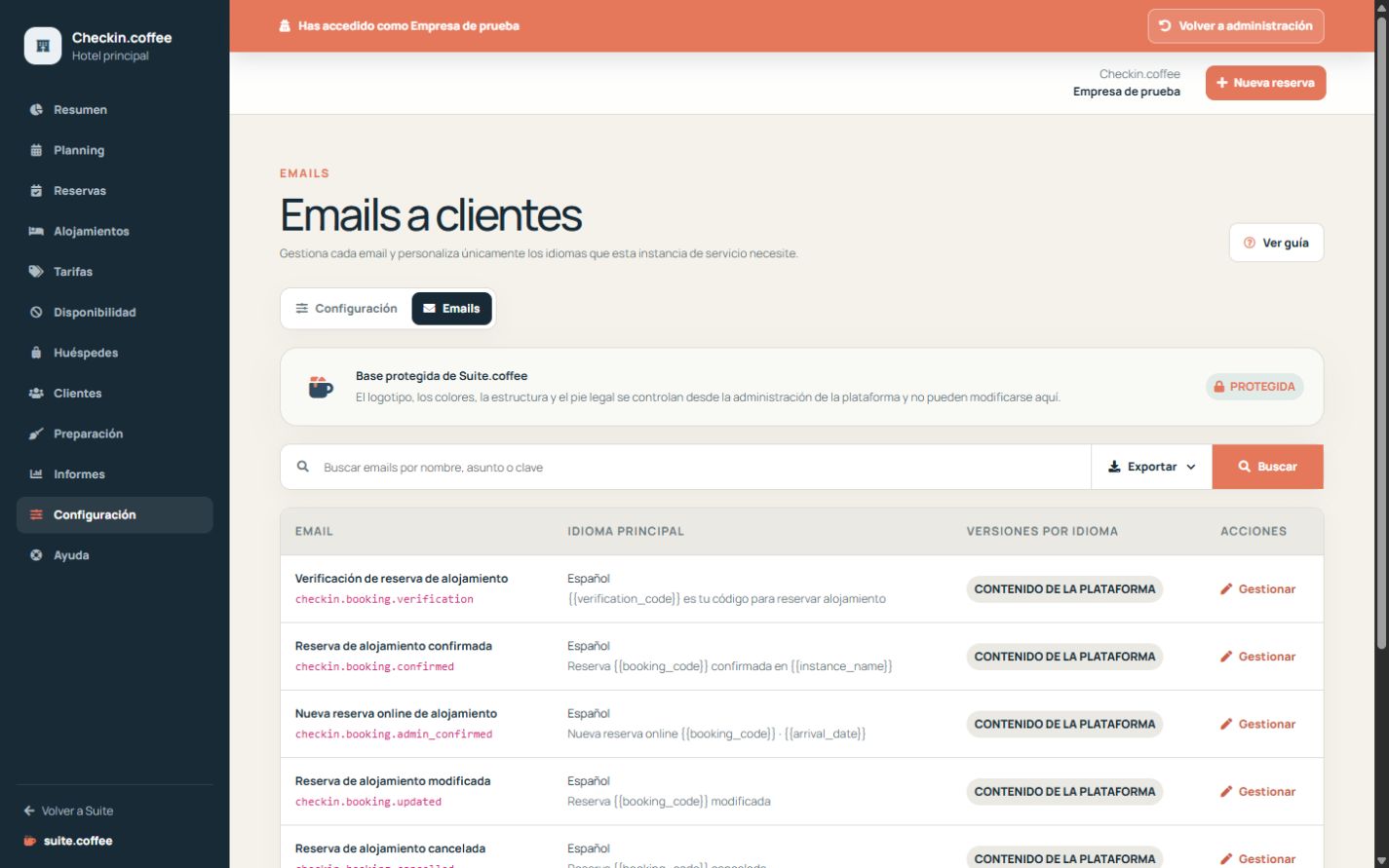The height and width of the screenshot is (868, 1389).
Task: Click the Clientes people icon
Action: (36, 394)
